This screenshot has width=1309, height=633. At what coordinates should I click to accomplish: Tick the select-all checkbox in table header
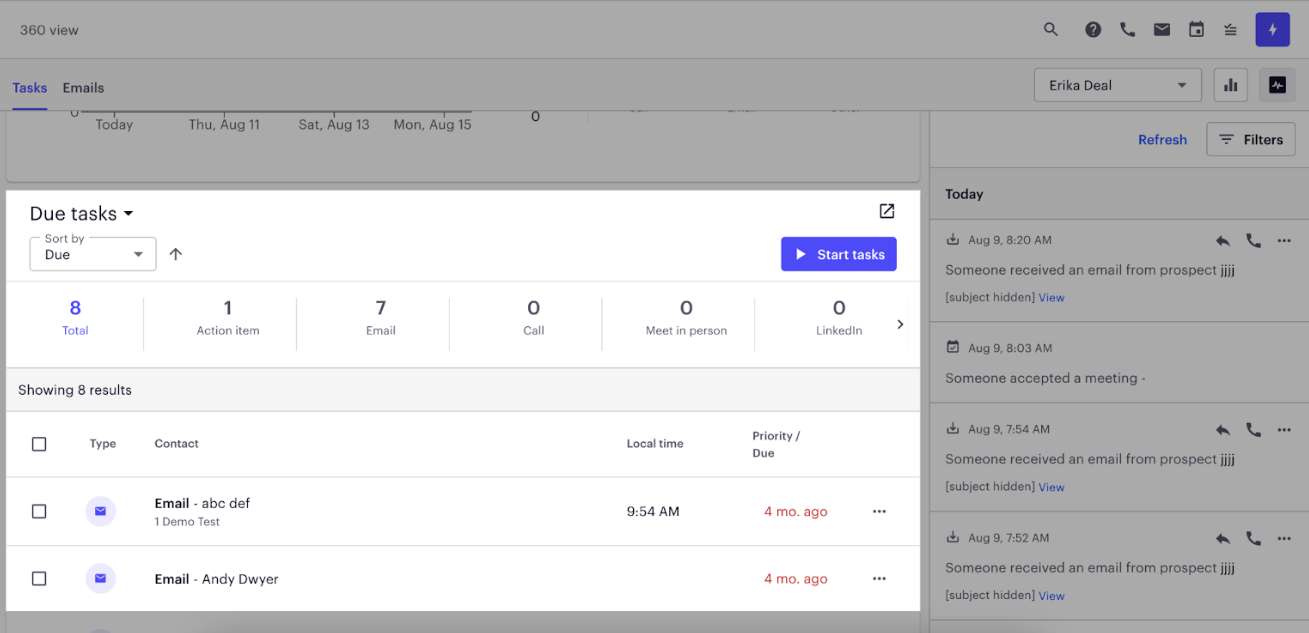pyautogui.click(x=39, y=444)
